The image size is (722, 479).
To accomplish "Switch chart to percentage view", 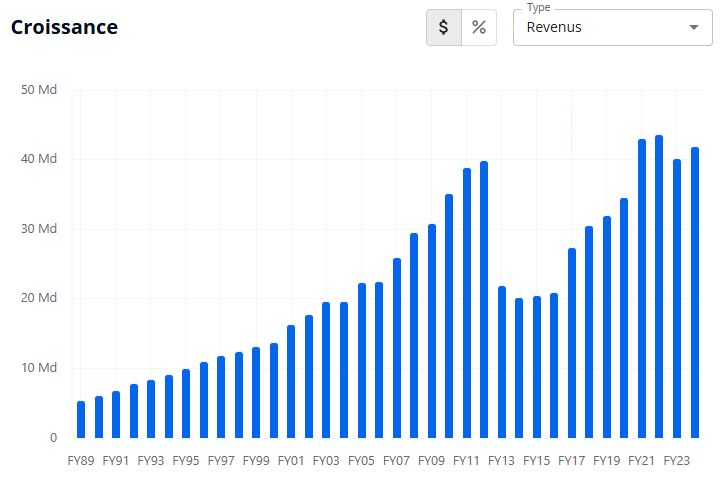I will 479,28.
